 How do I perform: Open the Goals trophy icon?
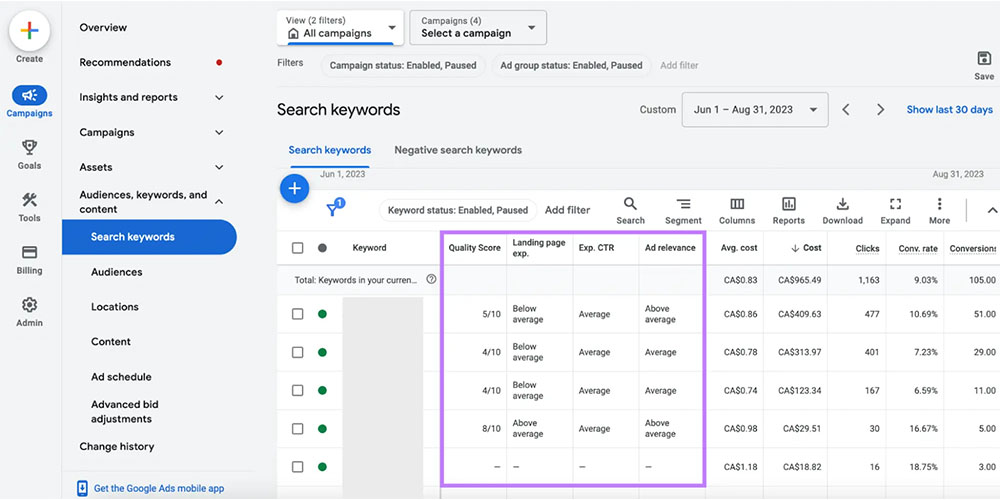click(x=29, y=147)
